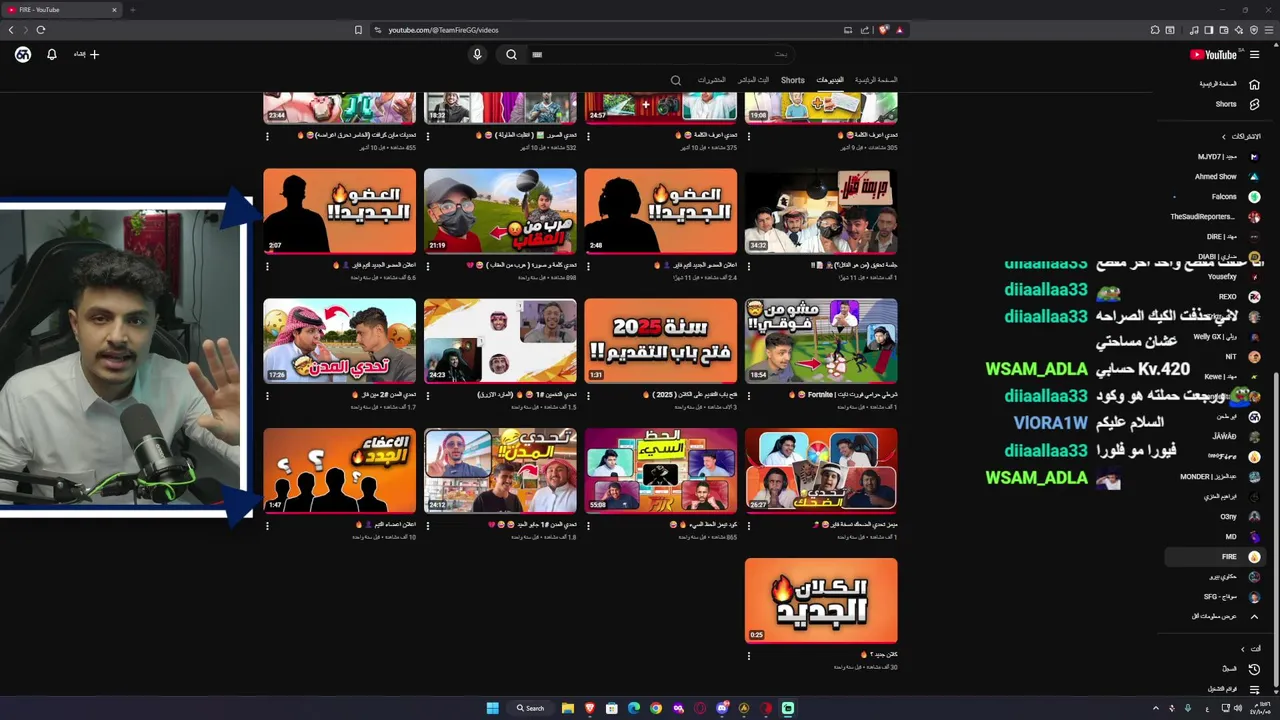Viewport: 1280px width, 720px height.
Task: Open REXO channel from sidebar
Action: (1228, 297)
